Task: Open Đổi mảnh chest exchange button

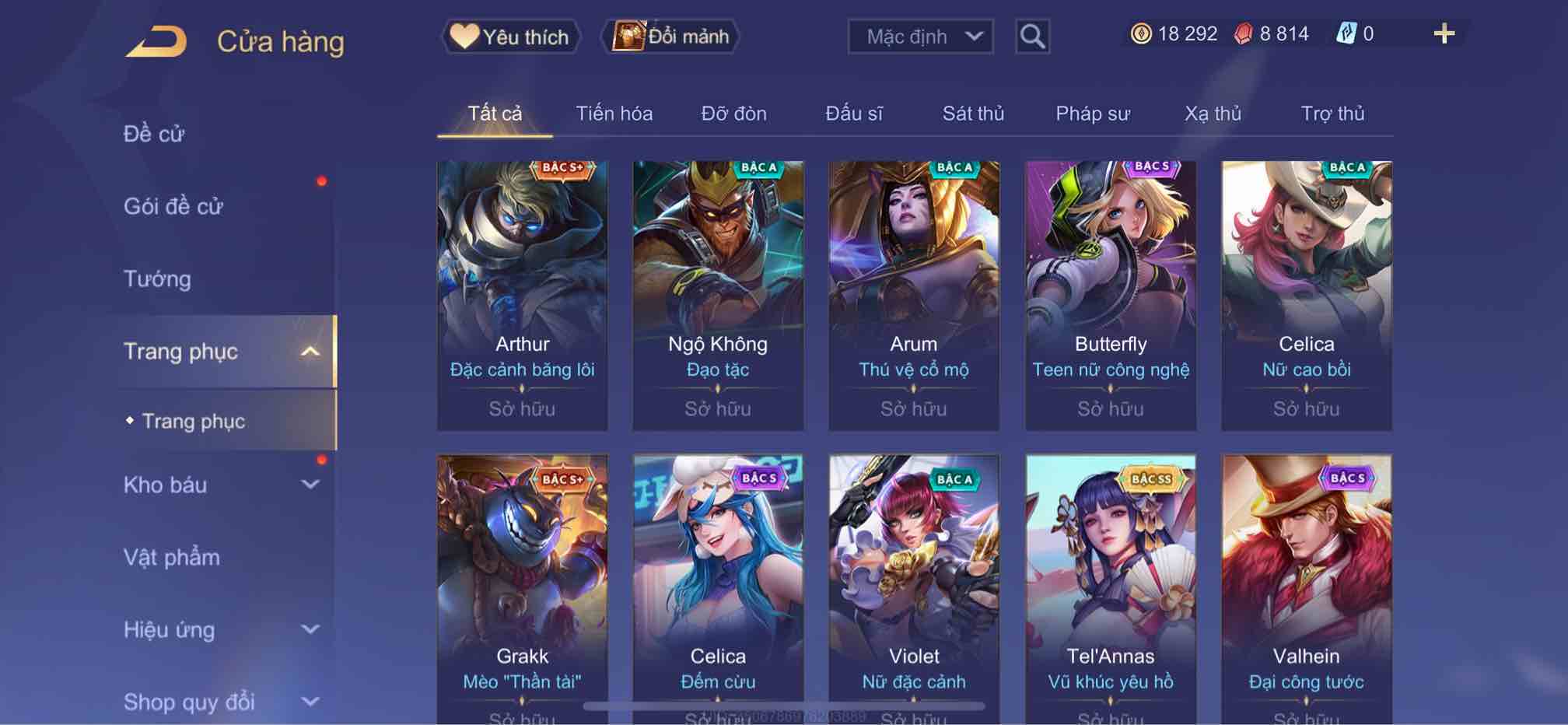Action: pos(670,37)
